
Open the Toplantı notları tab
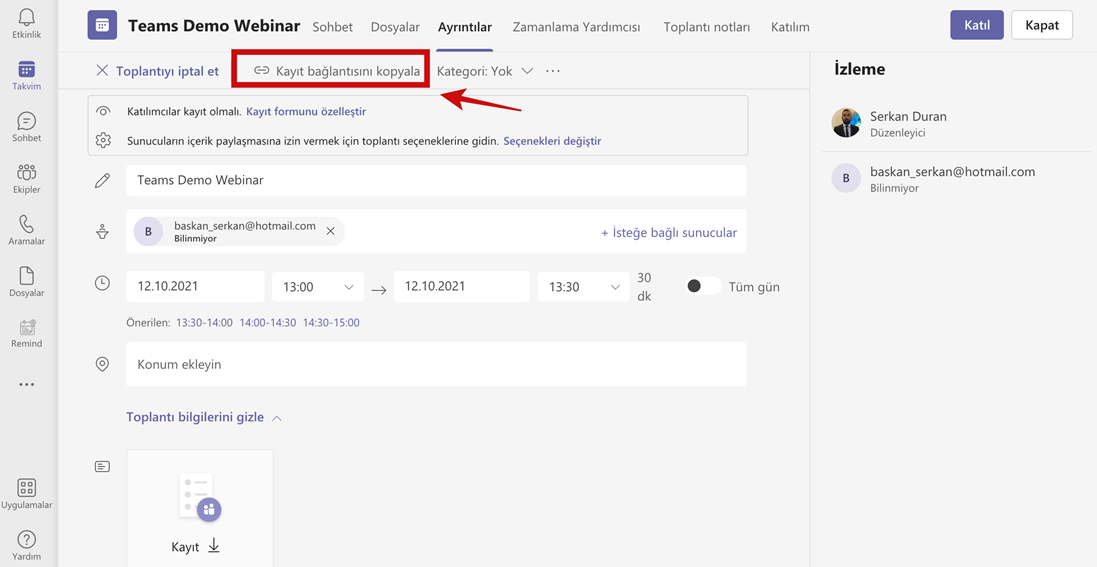tap(707, 27)
